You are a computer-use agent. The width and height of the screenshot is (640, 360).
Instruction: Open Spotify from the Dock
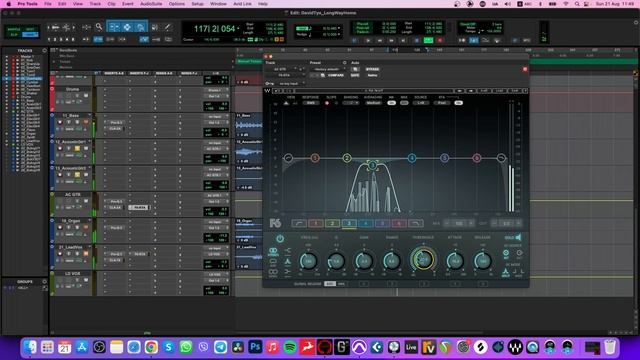point(290,347)
